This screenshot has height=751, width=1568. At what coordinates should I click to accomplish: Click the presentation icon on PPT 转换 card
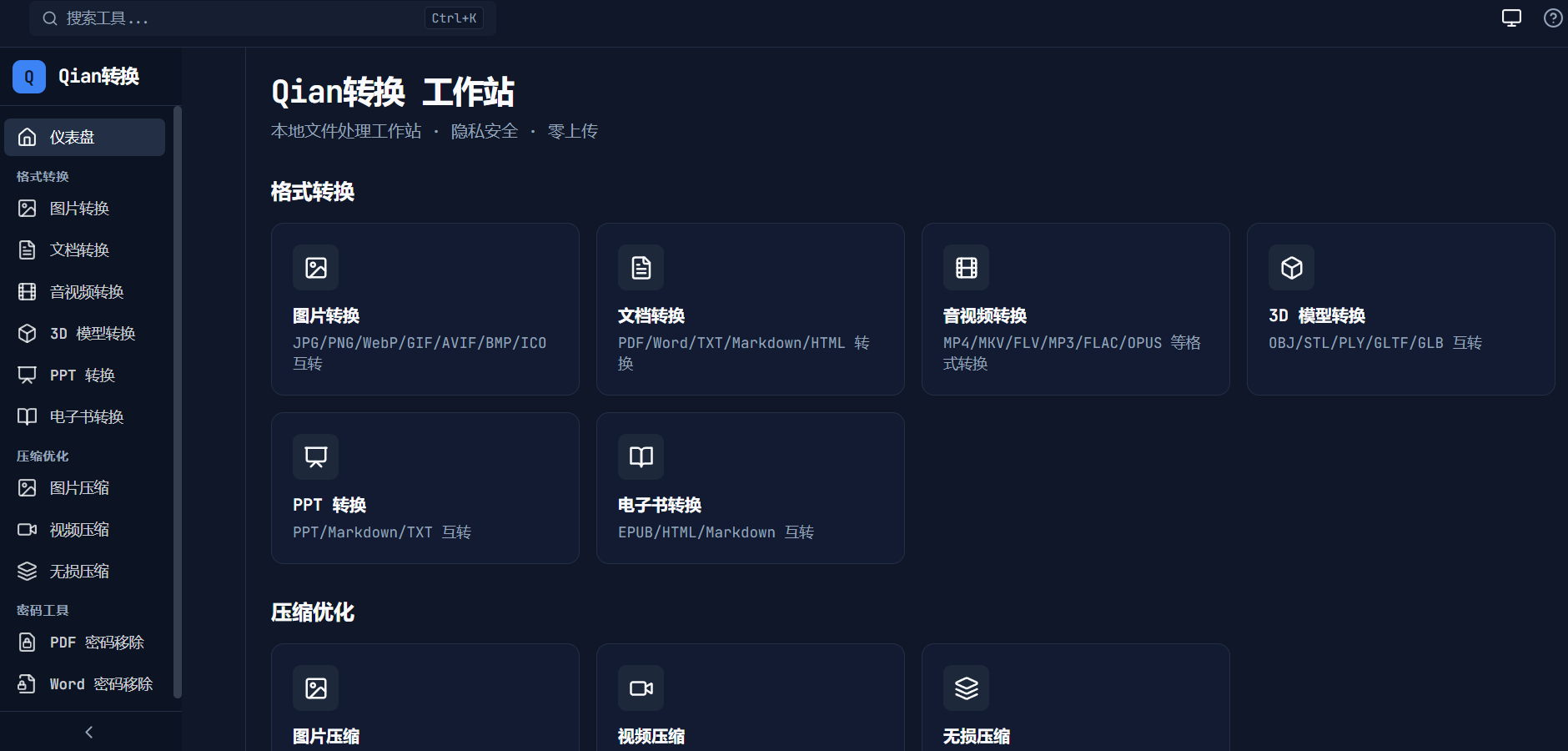pyautogui.click(x=316, y=457)
